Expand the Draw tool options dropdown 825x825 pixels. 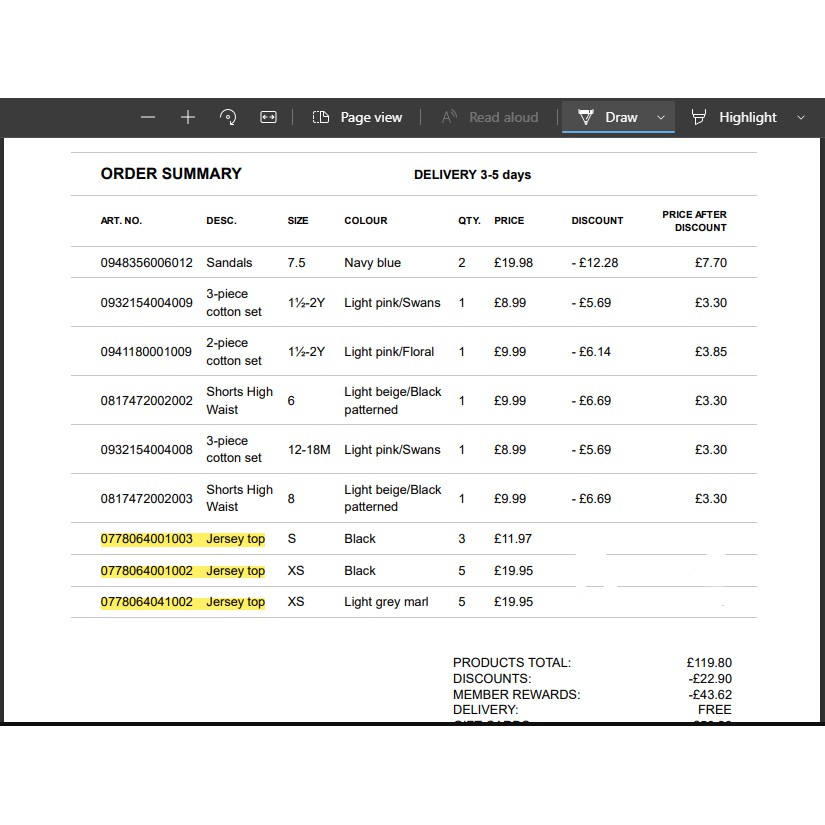[x=661, y=117]
